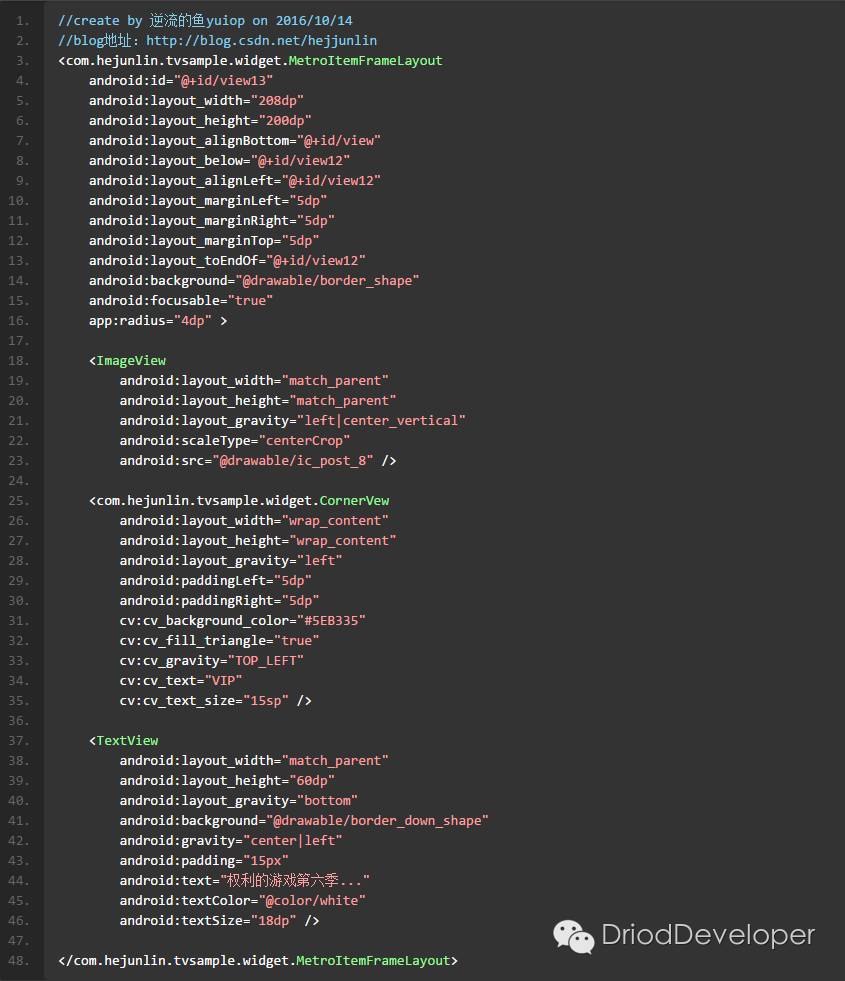The height and width of the screenshot is (981, 845).
Task: Click the TextView tag on line 37
Action: 128,741
